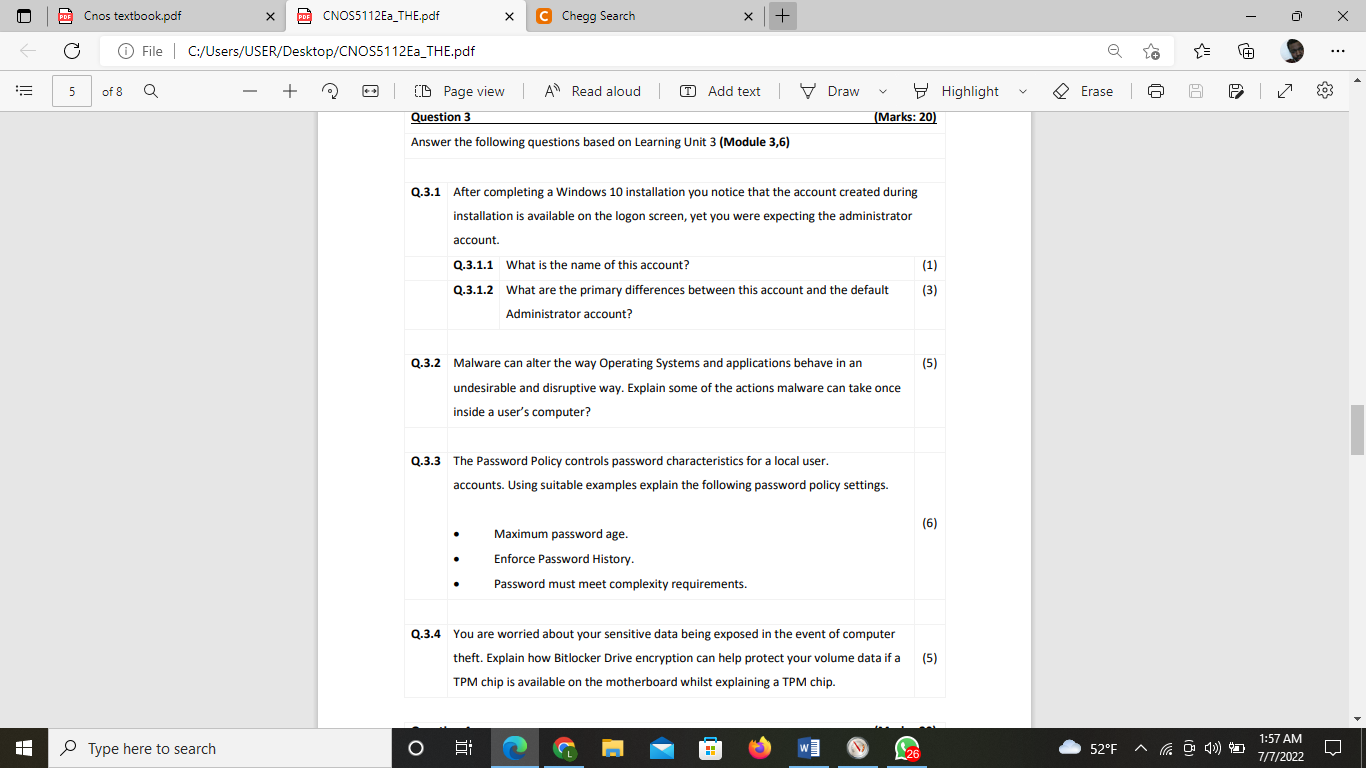1366x768 pixels.
Task: Click the 'Question 3' heading text
Action: click(x=440, y=117)
